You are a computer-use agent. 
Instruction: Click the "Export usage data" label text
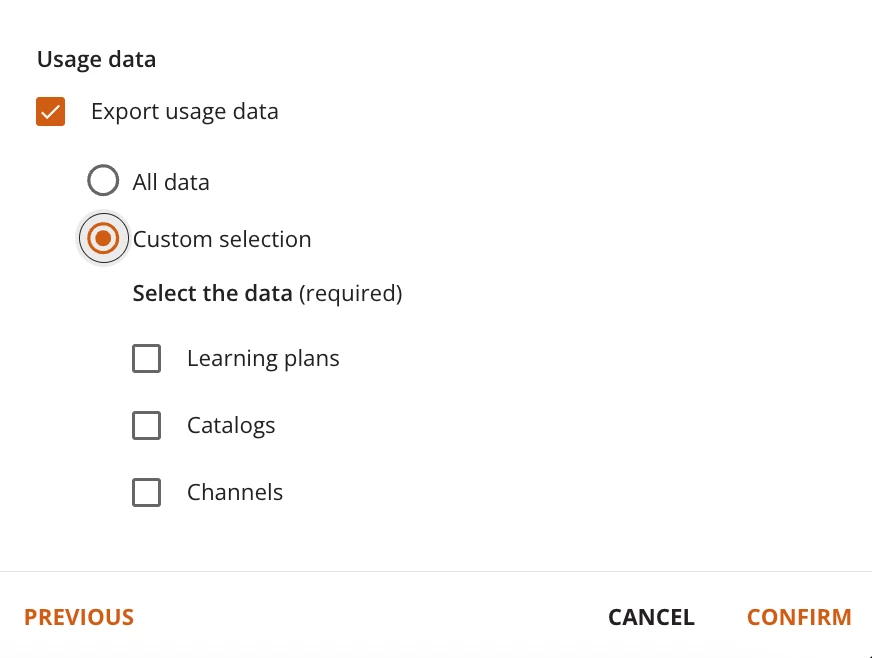[184, 111]
